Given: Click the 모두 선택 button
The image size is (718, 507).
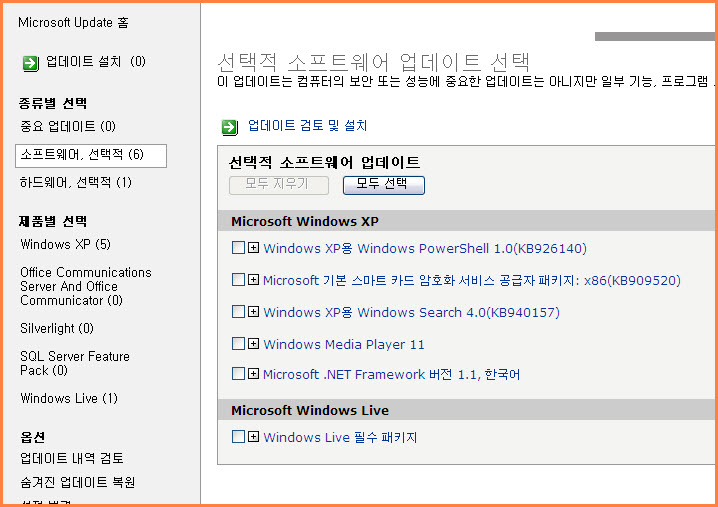Looking at the screenshot, I should (384, 185).
